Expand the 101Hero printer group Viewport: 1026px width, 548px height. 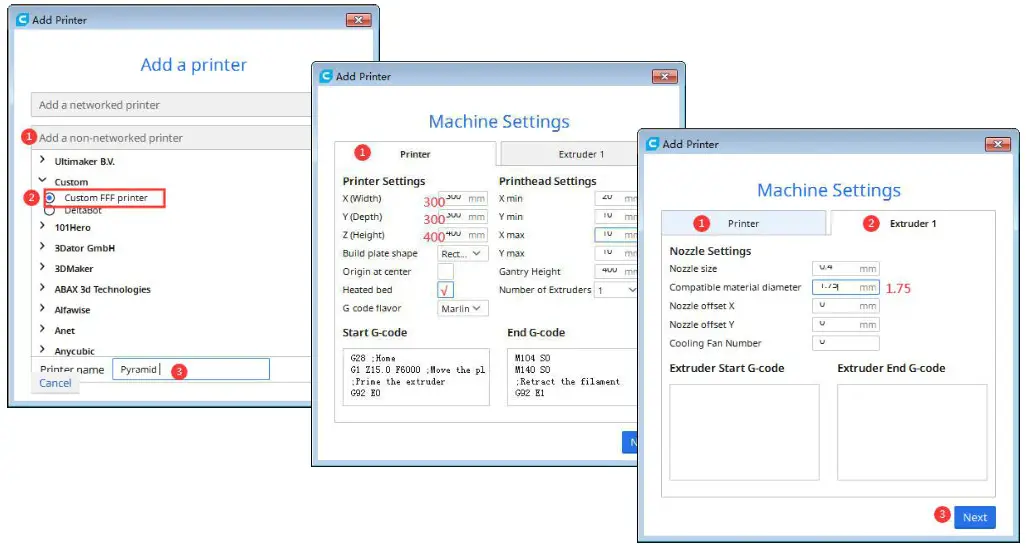(43, 227)
